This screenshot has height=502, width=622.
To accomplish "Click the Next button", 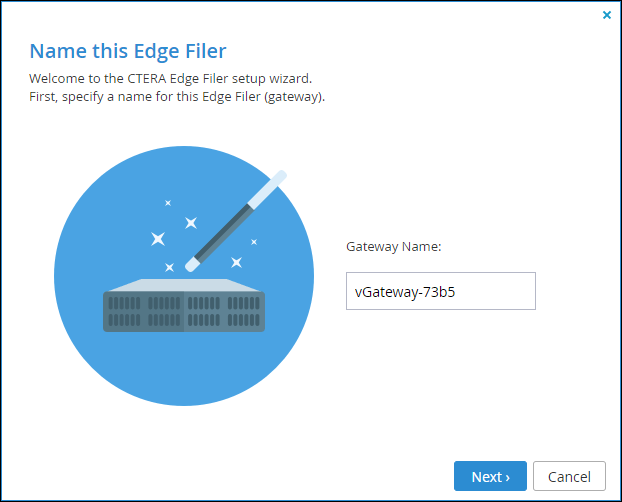I will click(490, 476).
